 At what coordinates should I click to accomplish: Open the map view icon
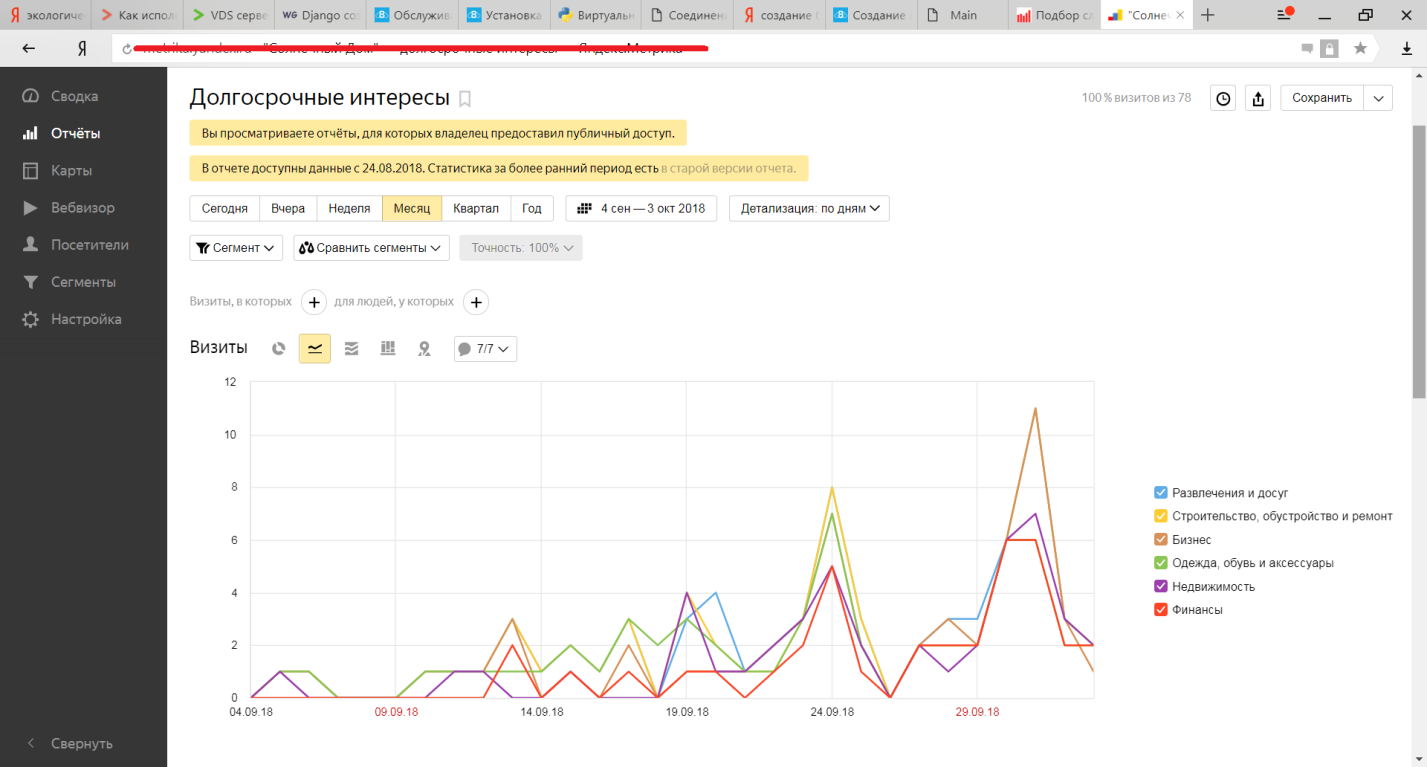[424, 348]
